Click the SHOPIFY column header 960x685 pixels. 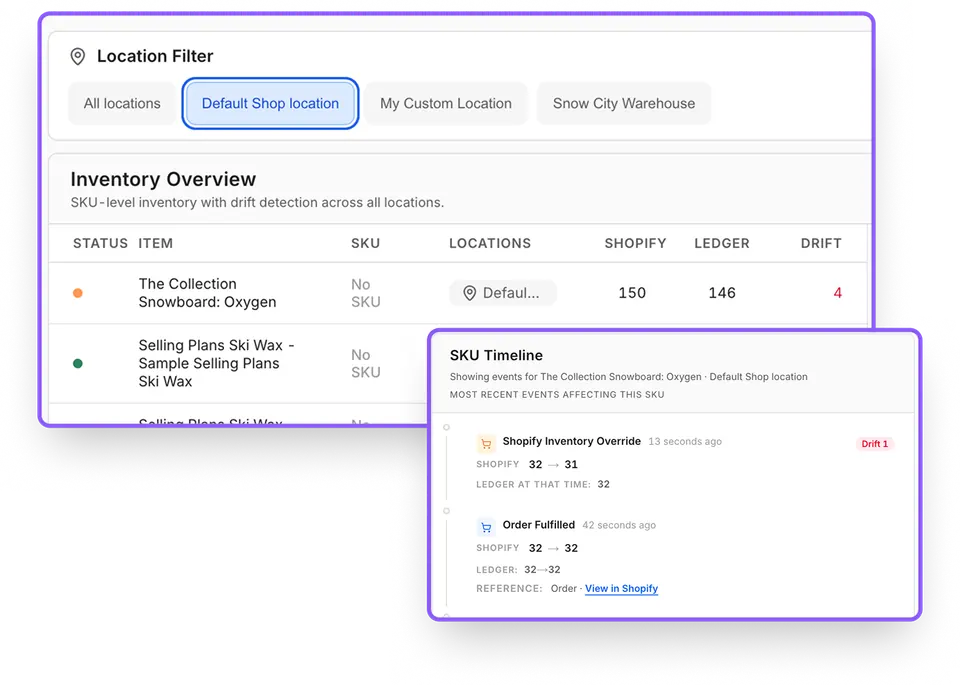tap(635, 244)
